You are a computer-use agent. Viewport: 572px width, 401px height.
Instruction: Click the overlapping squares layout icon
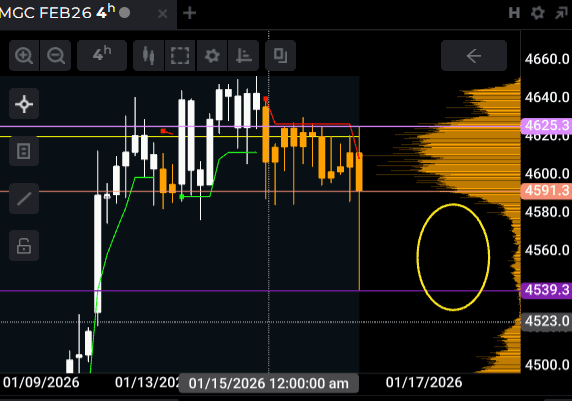281,55
